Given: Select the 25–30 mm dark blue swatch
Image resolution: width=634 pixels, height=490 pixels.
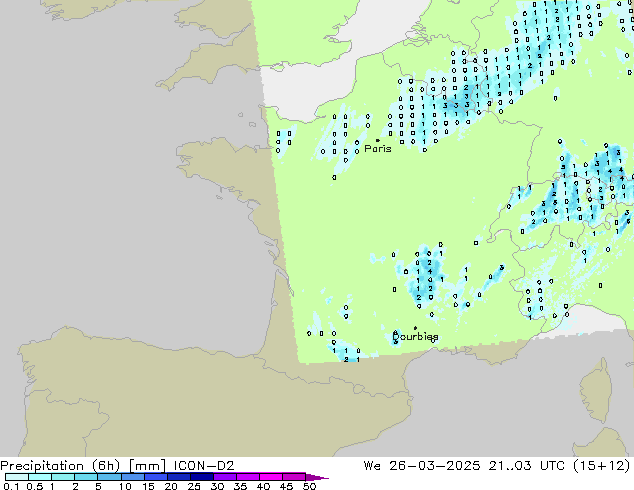Looking at the screenshot, I should tap(201, 477).
